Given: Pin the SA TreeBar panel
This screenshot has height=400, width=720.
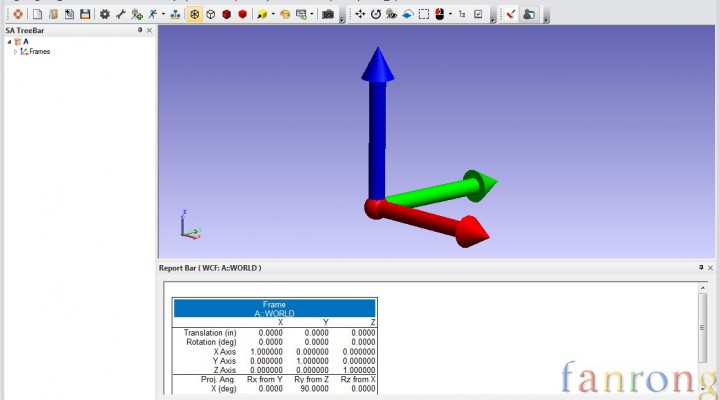Looking at the screenshot, I should pos(140,30).
